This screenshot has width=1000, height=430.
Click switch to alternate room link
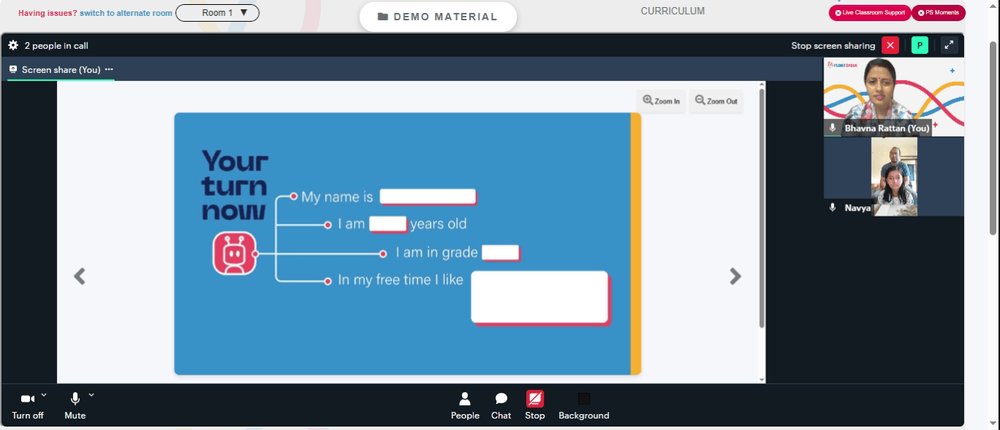126,13
